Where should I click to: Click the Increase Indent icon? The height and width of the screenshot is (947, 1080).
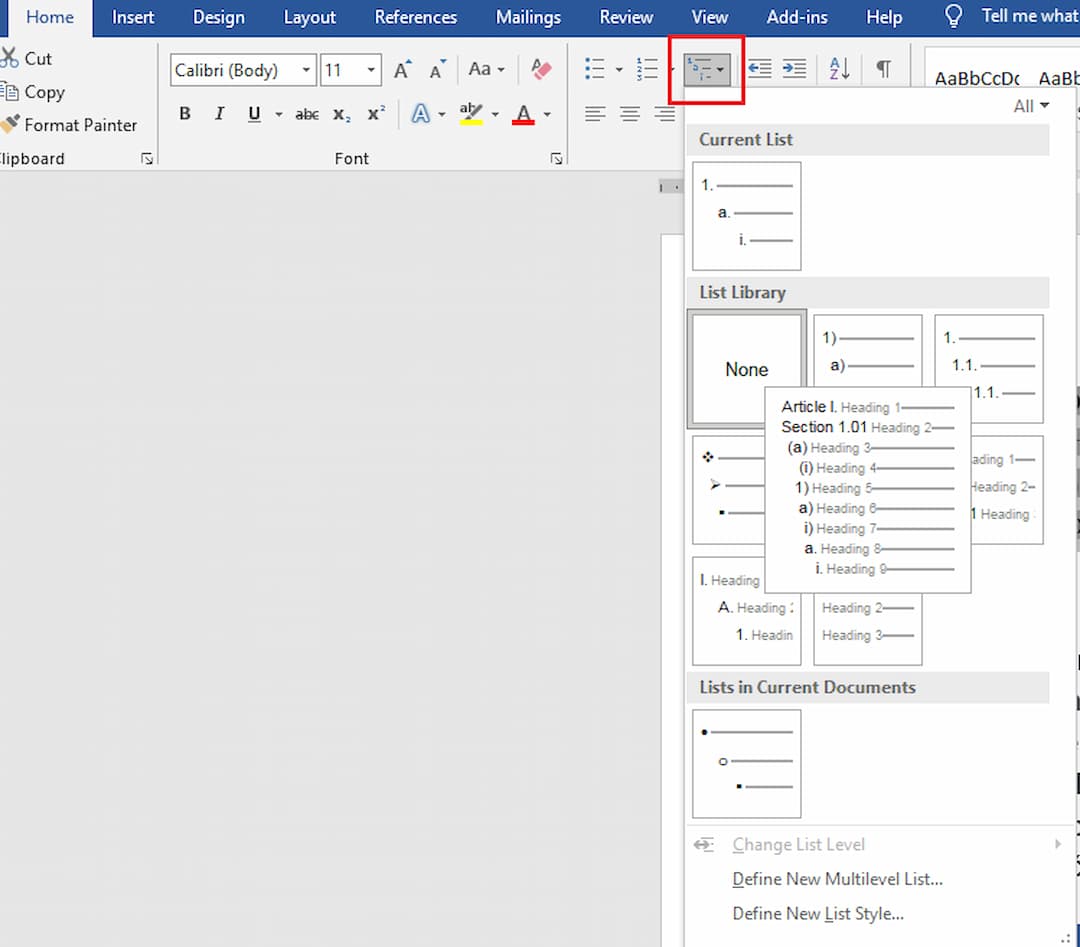[794, 69]
